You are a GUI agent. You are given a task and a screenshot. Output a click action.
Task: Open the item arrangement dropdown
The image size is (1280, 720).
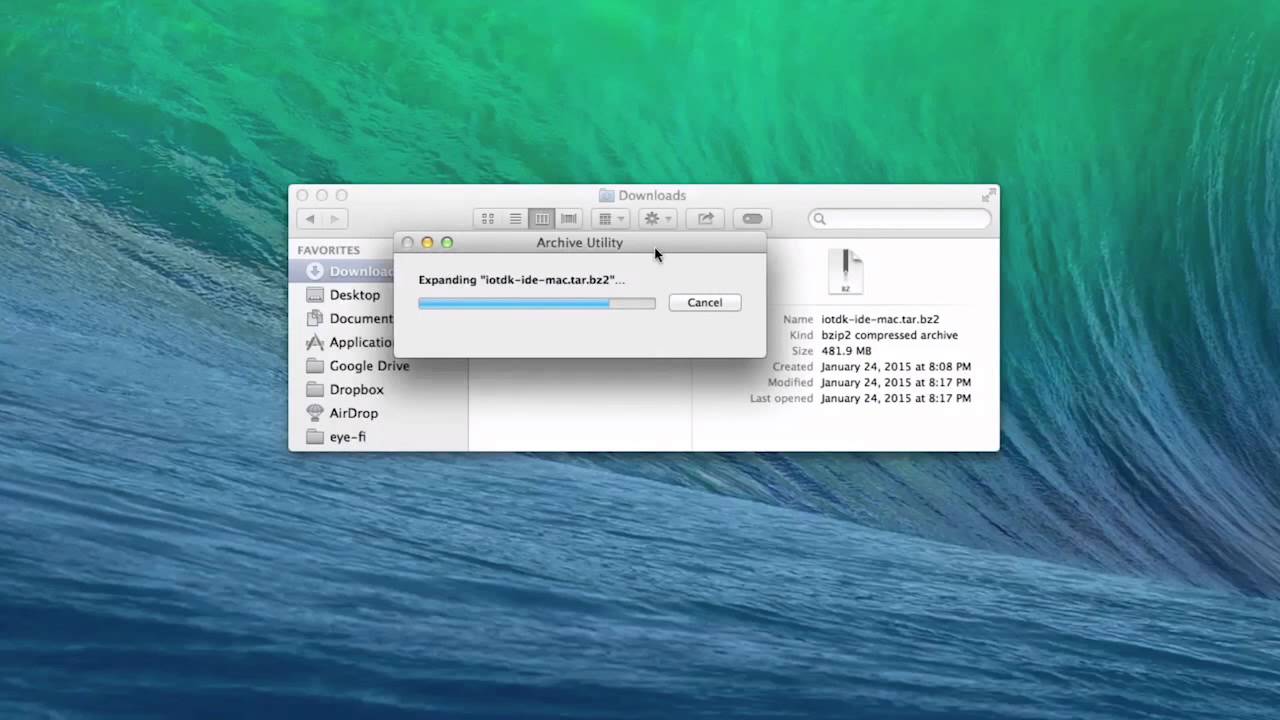pyautogui.click(x=611, y=219)
